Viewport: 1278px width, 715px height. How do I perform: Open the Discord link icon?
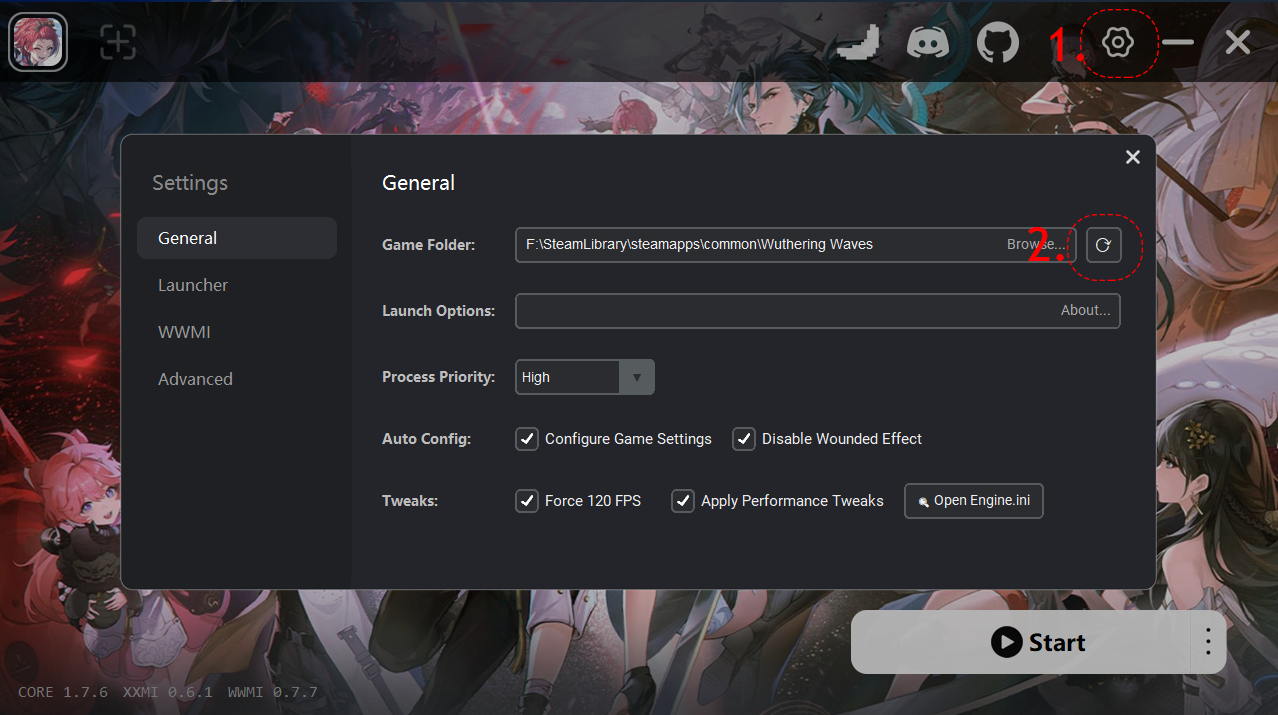(928, 43)
